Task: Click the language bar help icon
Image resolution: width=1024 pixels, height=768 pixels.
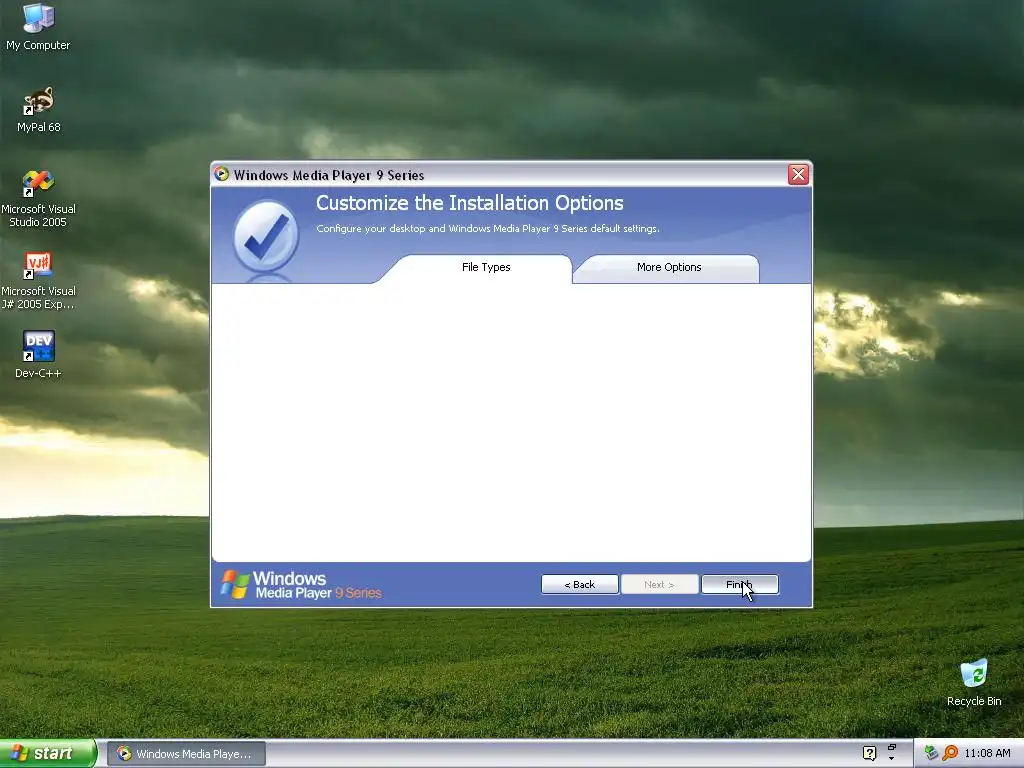Action: 869,753
